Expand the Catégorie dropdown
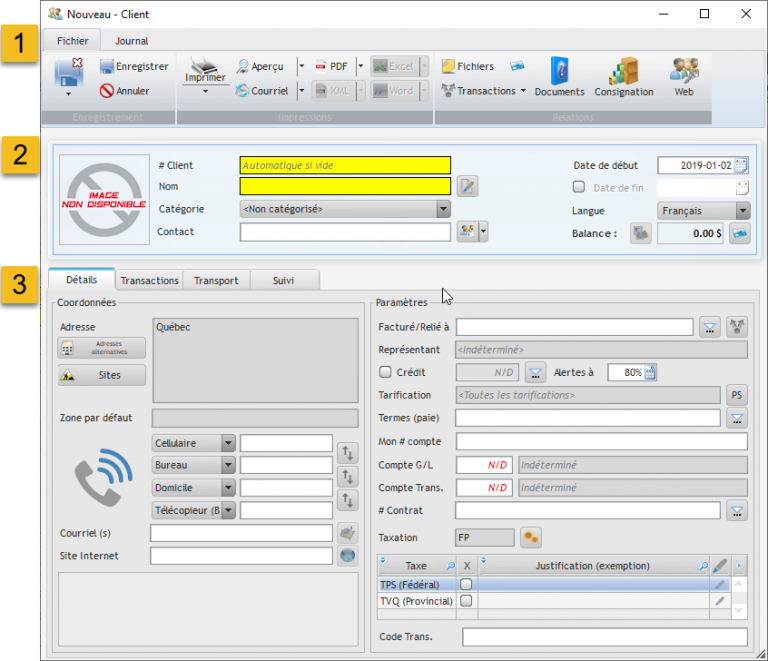 click(443, 209)
